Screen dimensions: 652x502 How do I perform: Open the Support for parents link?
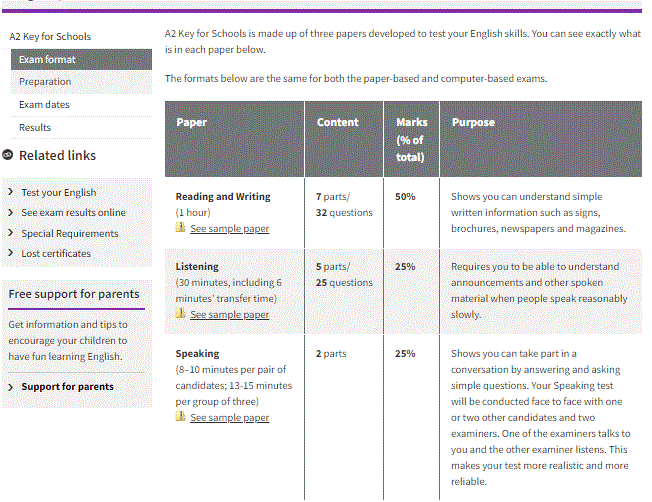pyautogui.click(x=67, y=386)
